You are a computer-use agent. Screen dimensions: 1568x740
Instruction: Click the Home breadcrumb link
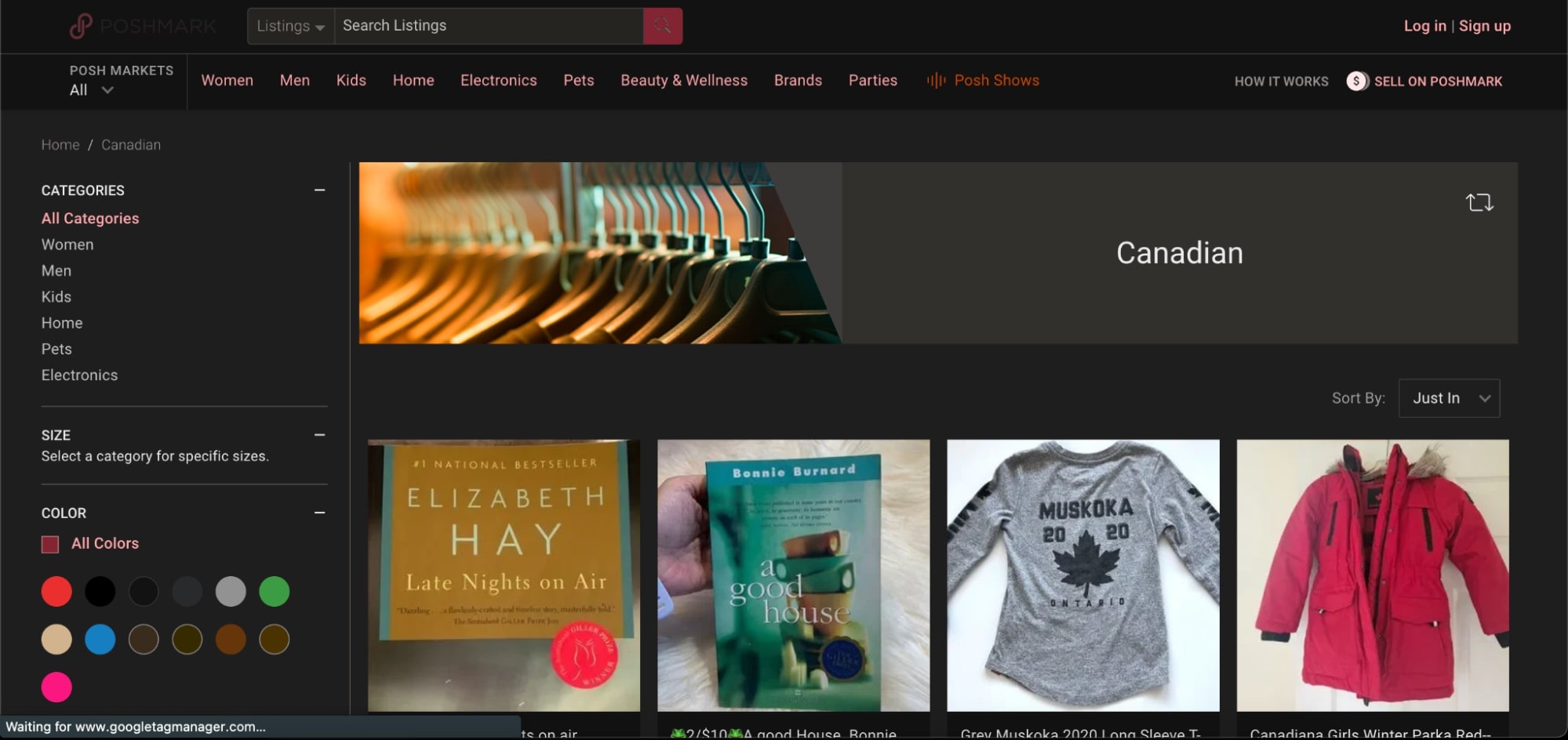click(60, 144)
